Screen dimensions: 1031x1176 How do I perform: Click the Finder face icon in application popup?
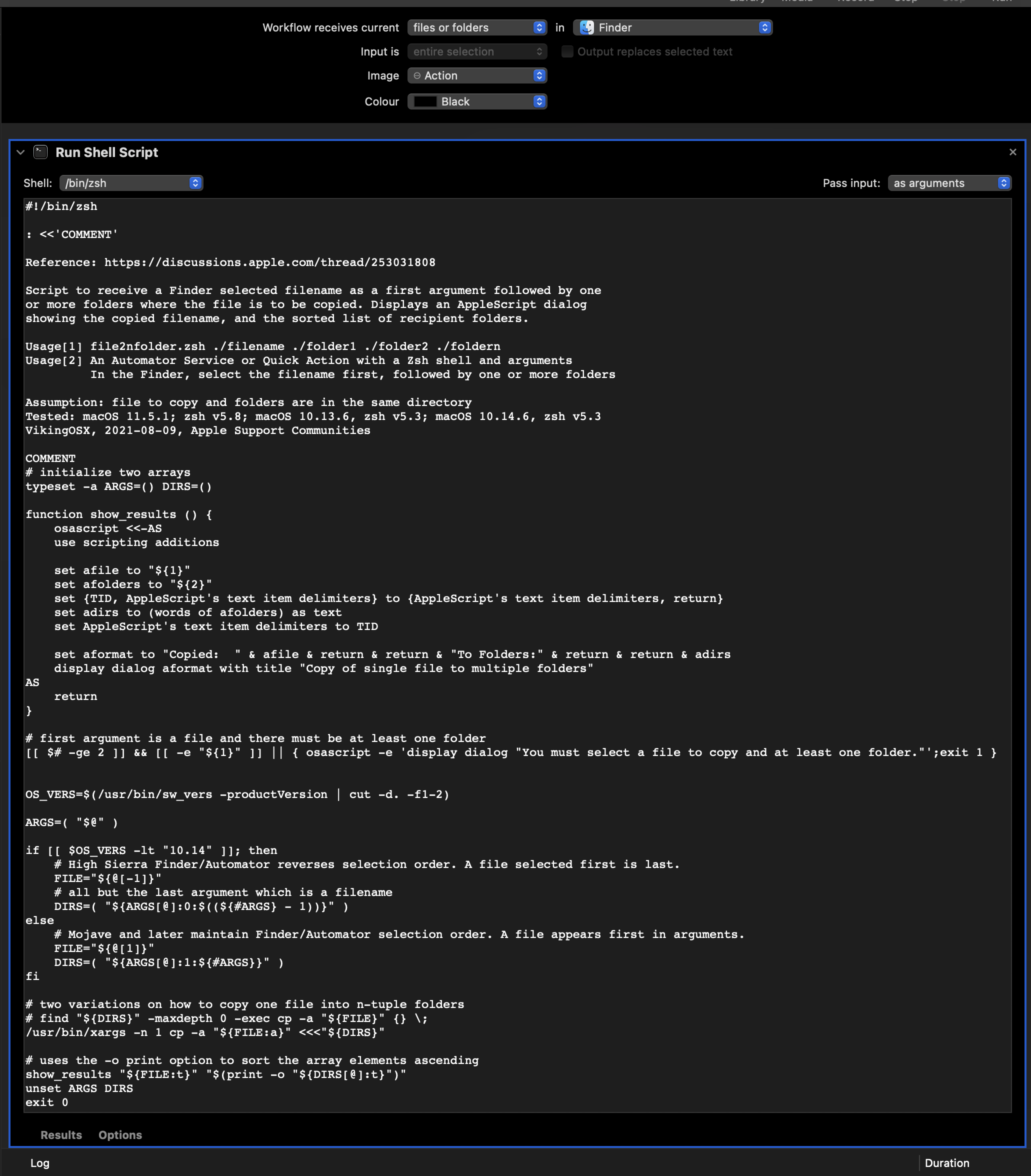tap(586, 27)
